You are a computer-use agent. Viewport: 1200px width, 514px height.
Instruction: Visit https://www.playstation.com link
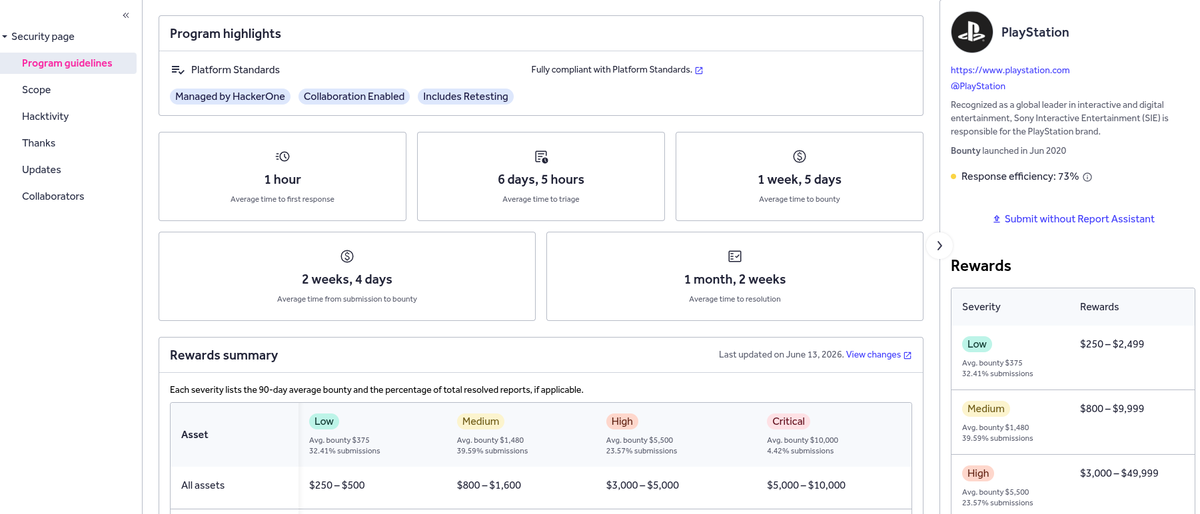point(1010,70)
